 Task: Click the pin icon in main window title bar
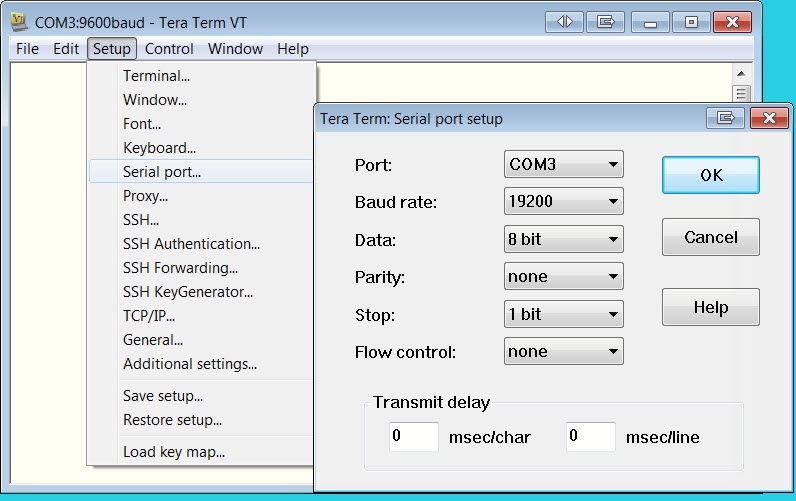tap(605, 21)
